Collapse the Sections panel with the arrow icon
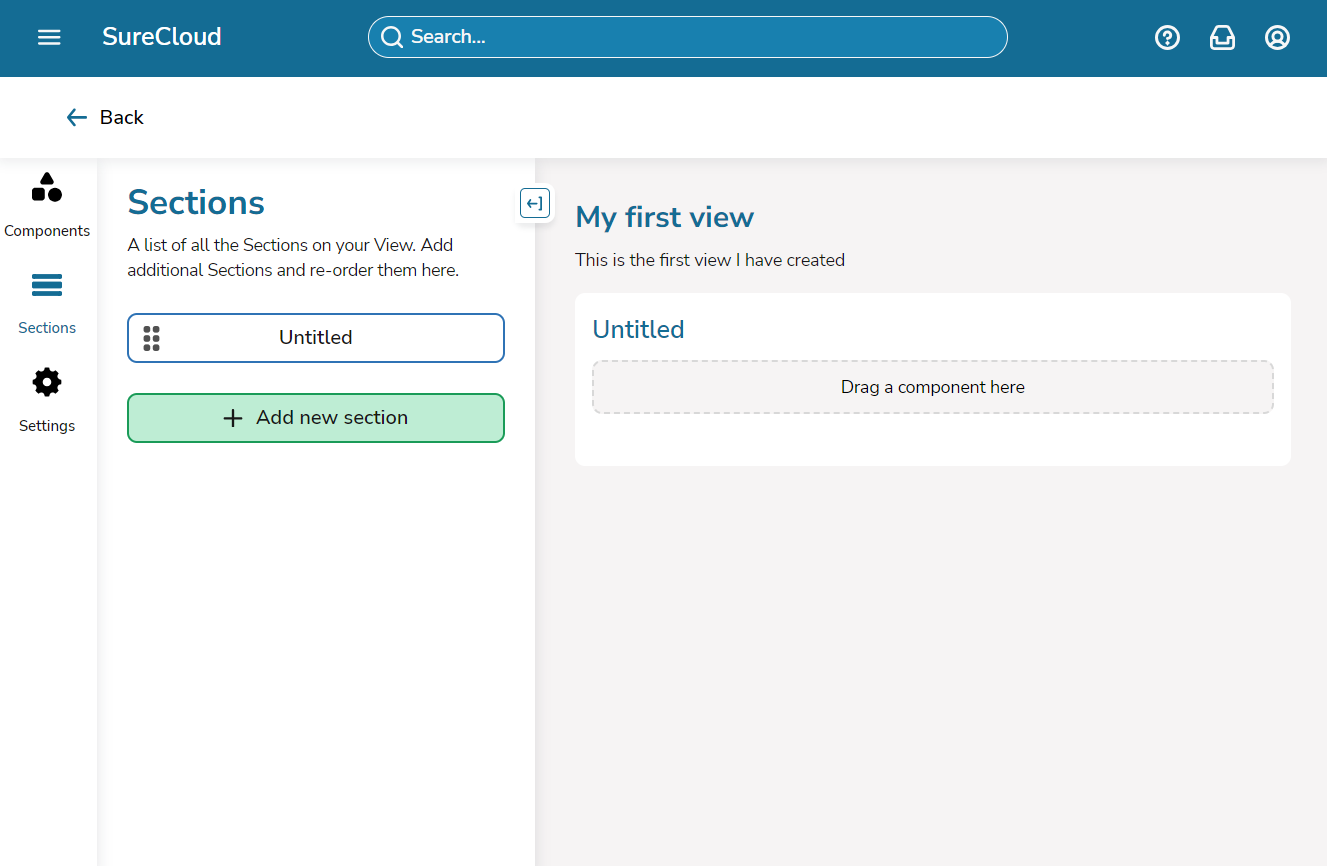 pos(535,203)
